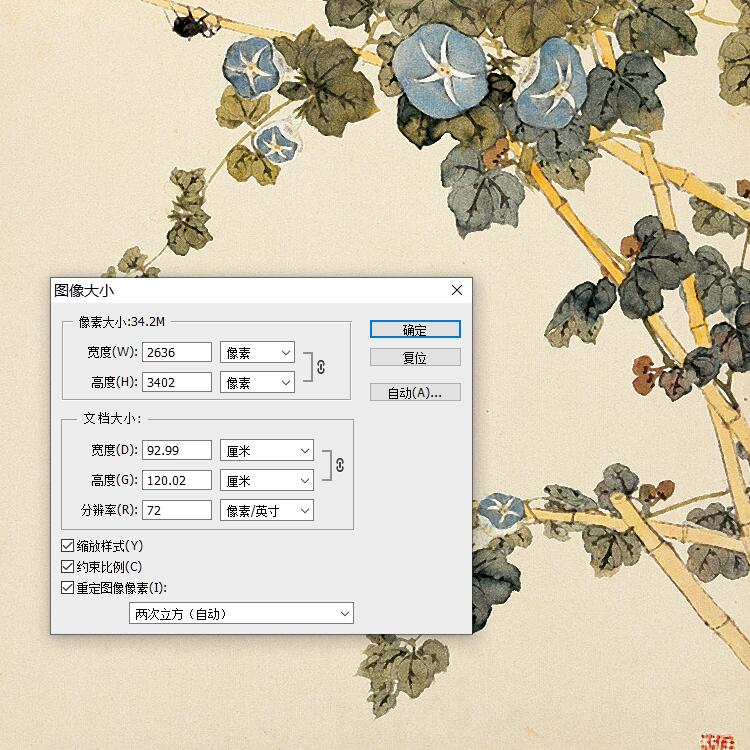Click the 宽度(W) field showing 2636

click(x=177, y=352)
